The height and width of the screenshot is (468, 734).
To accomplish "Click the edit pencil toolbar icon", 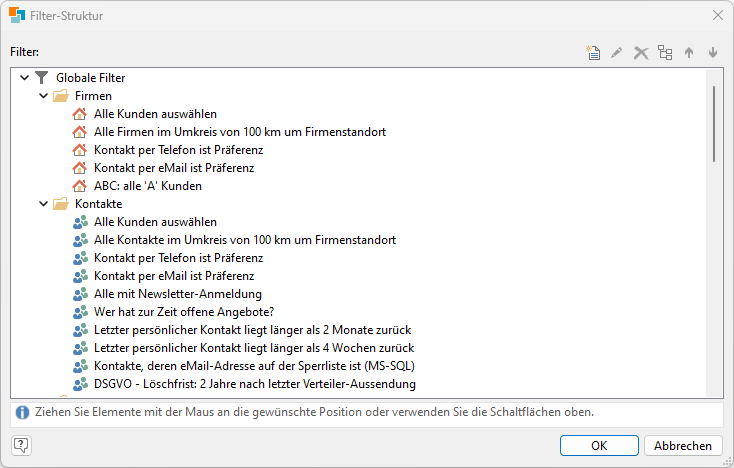I will pos(617,53).
